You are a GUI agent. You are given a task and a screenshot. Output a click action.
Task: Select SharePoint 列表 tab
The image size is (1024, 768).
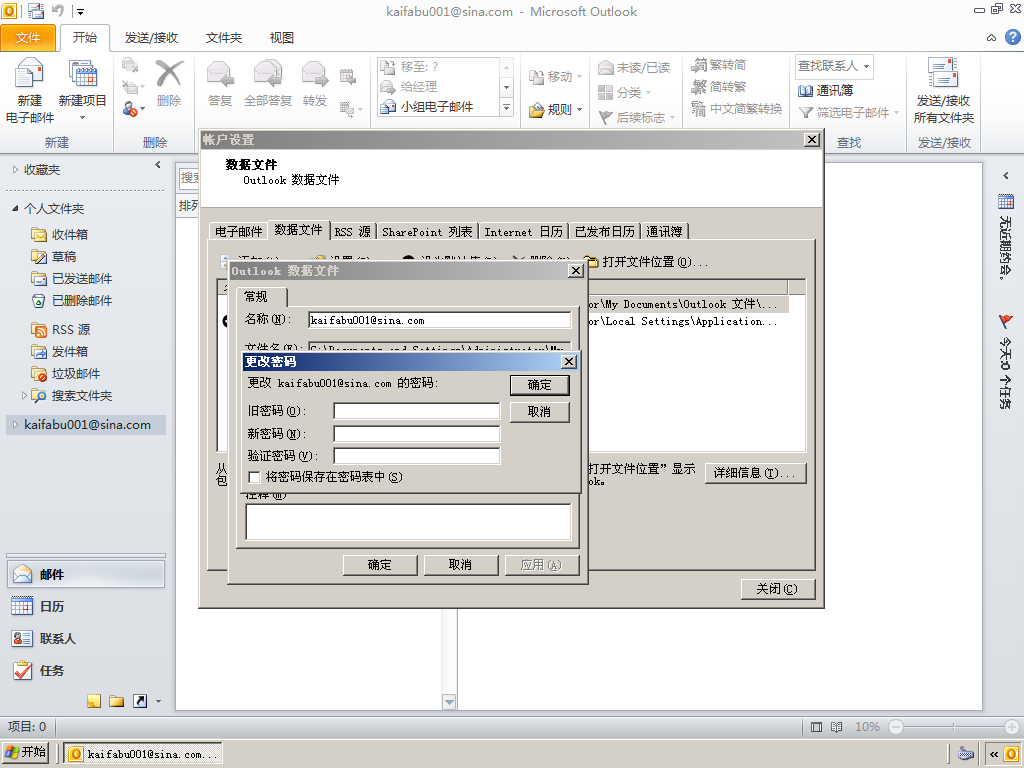(x=427, y=232)
